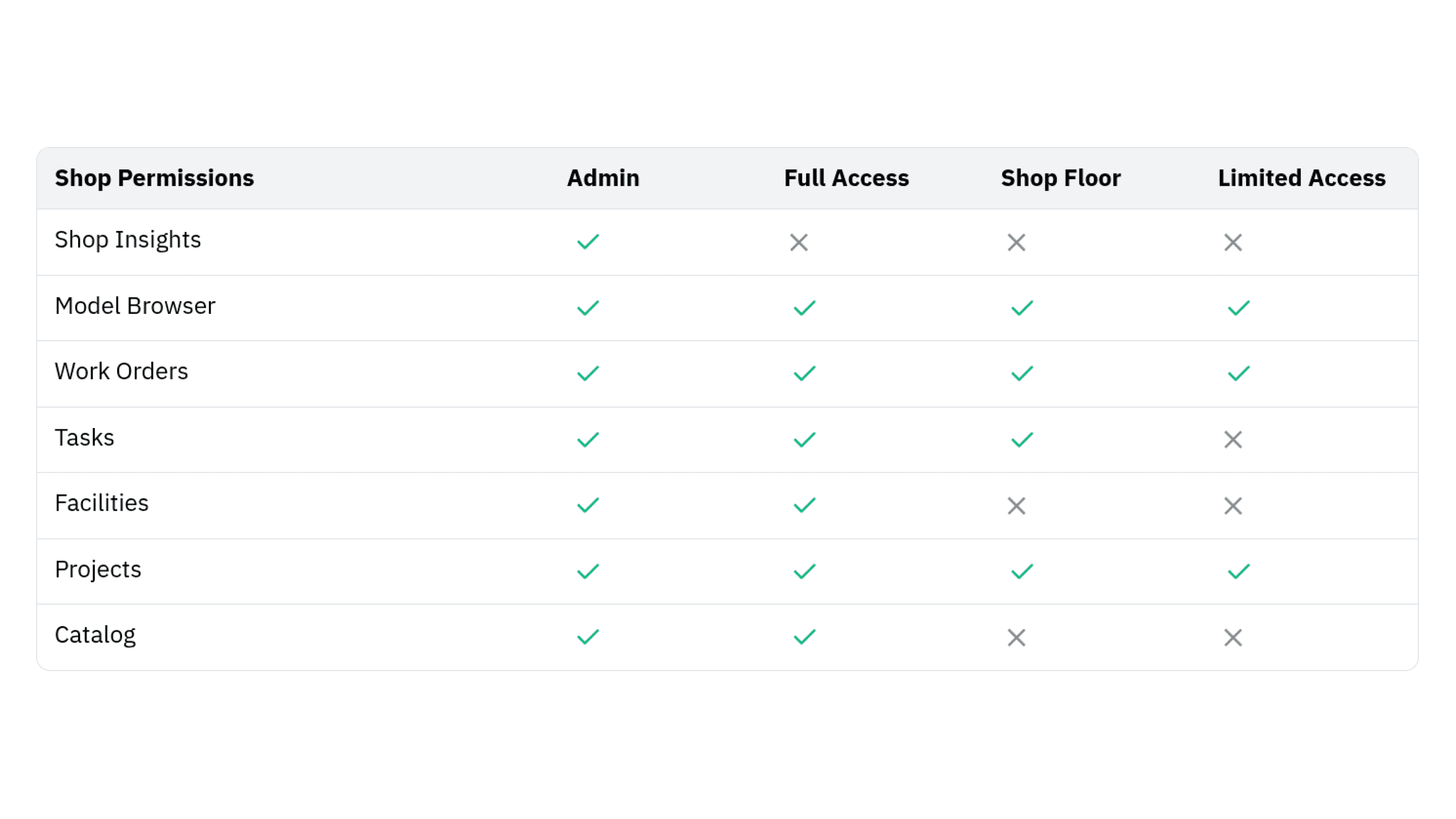Click the Admin checkmark for Tasks

(x=588, y=440)
